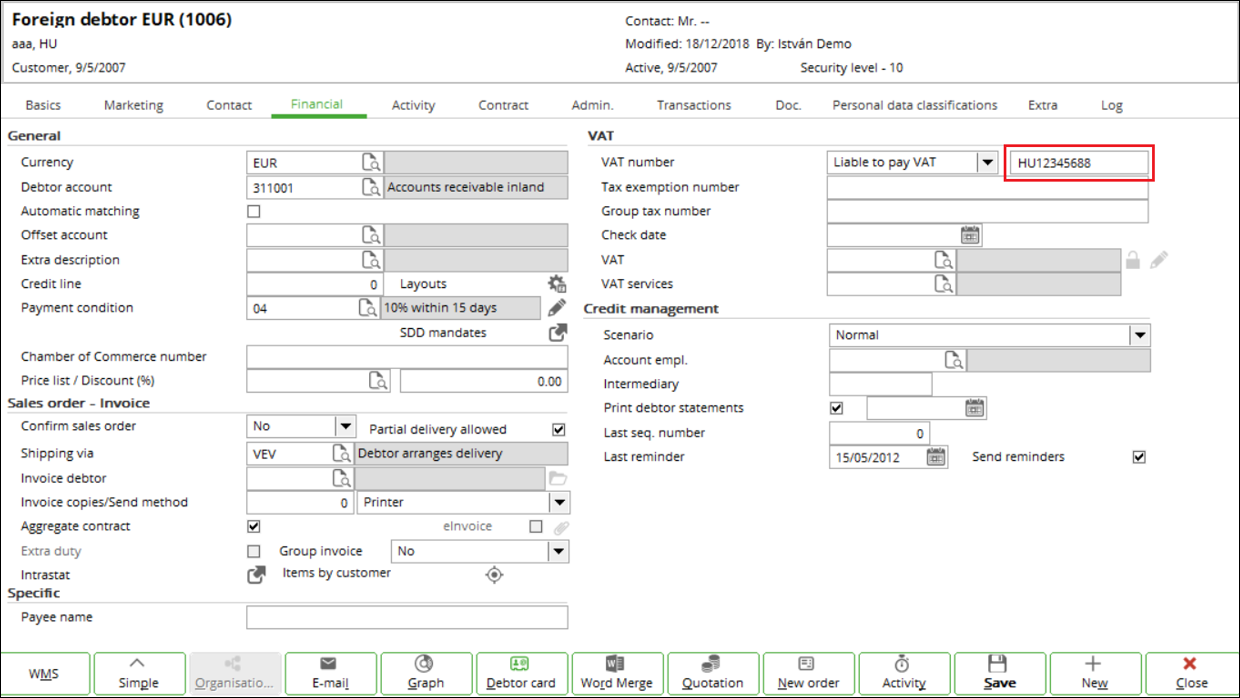Click the Items by customer target icon

pyautogui.click(x=493, y=574)
